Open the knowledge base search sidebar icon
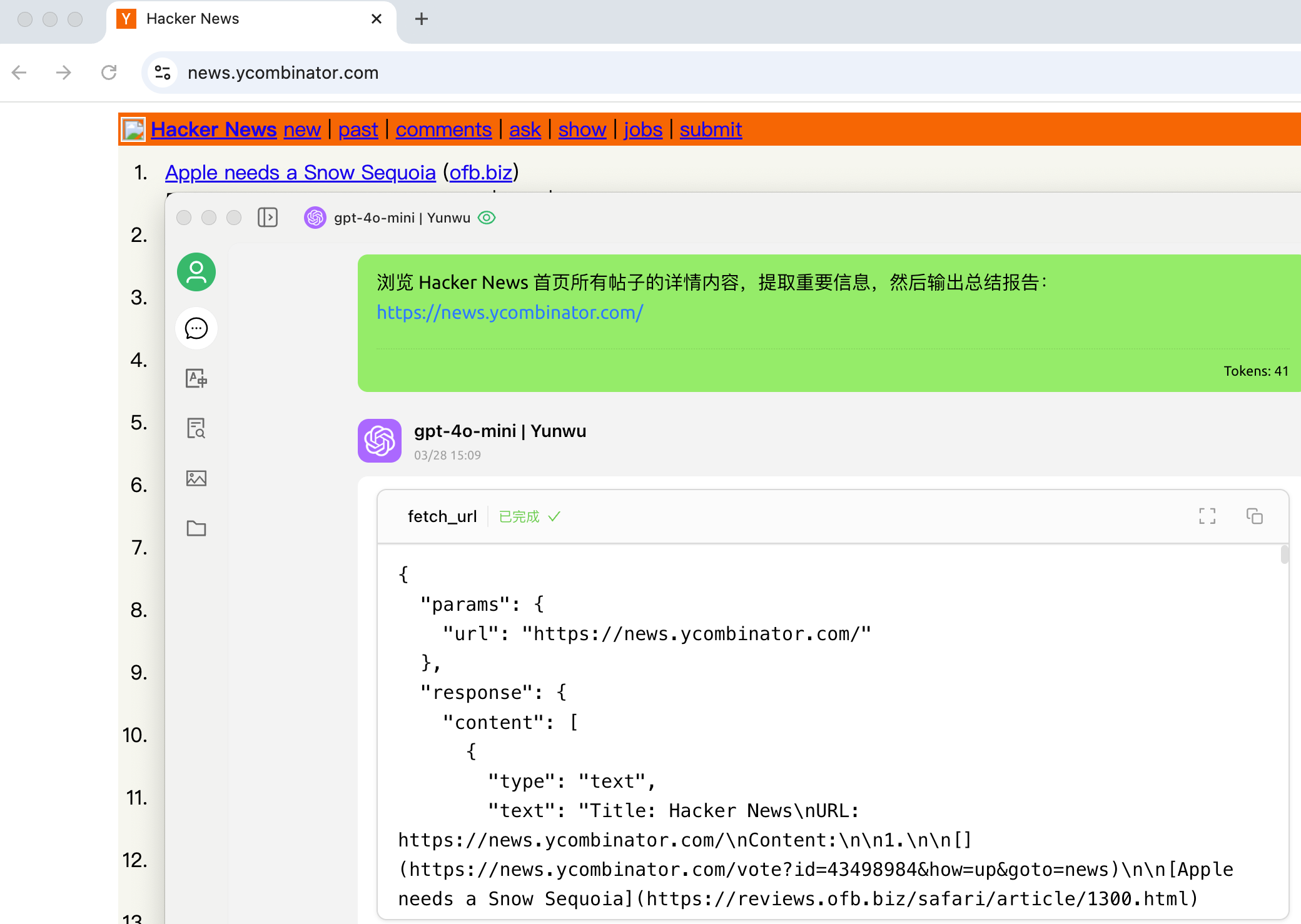Viewport: 1301px width, 924px height. click(x=196, y=428)
